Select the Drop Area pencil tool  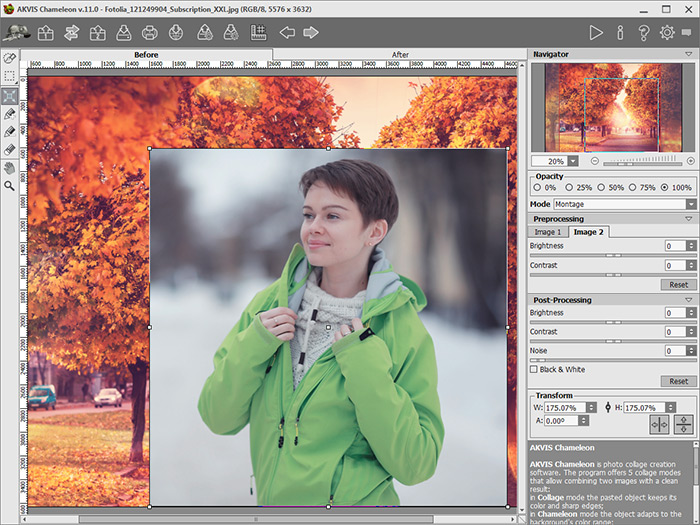point(9,132)
